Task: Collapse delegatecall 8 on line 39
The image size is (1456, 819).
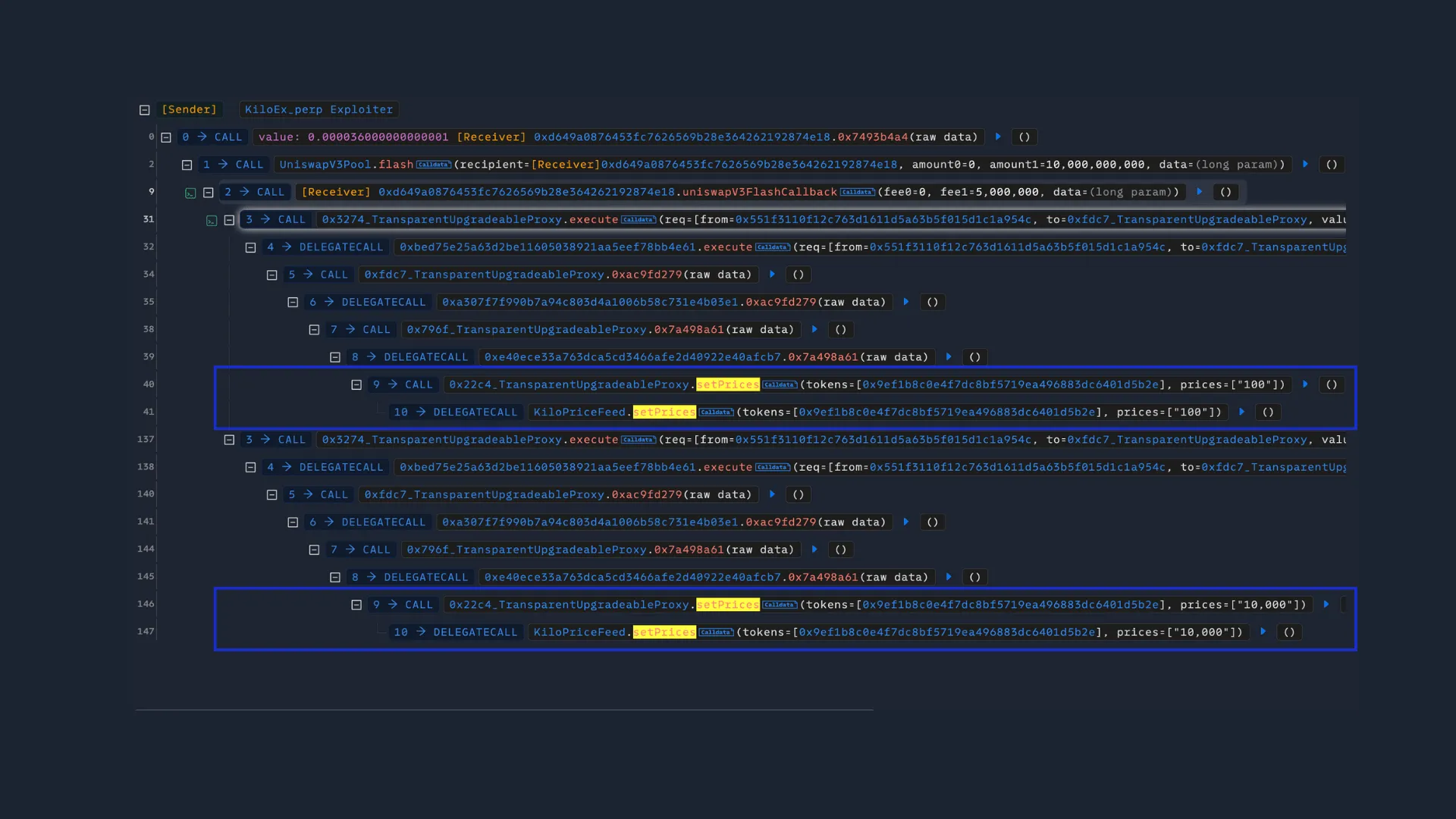Action: point(335,357)
